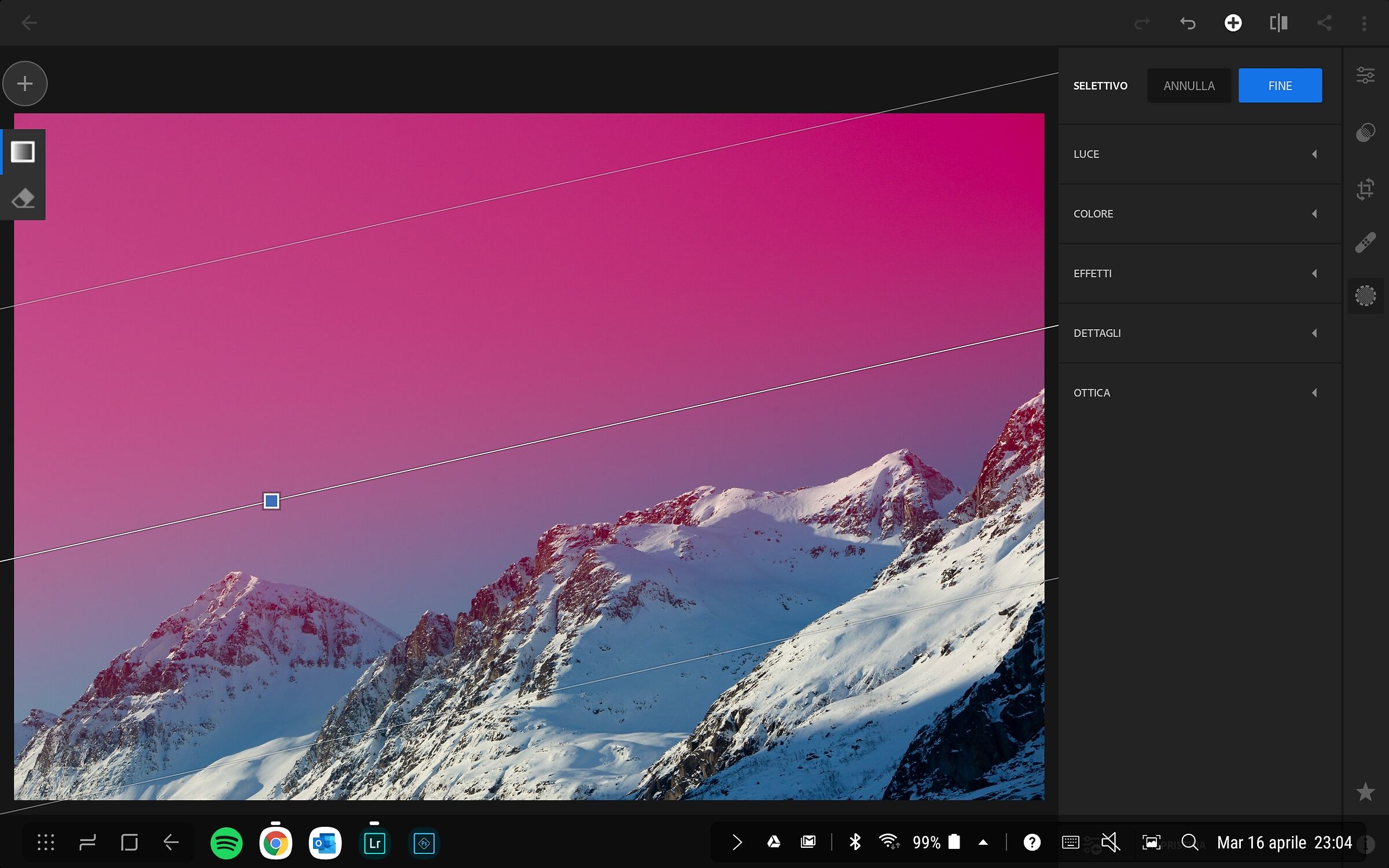Open the presets circles icon
Viewport: 1389px width, 868px height.
[x=1365, y=133]
